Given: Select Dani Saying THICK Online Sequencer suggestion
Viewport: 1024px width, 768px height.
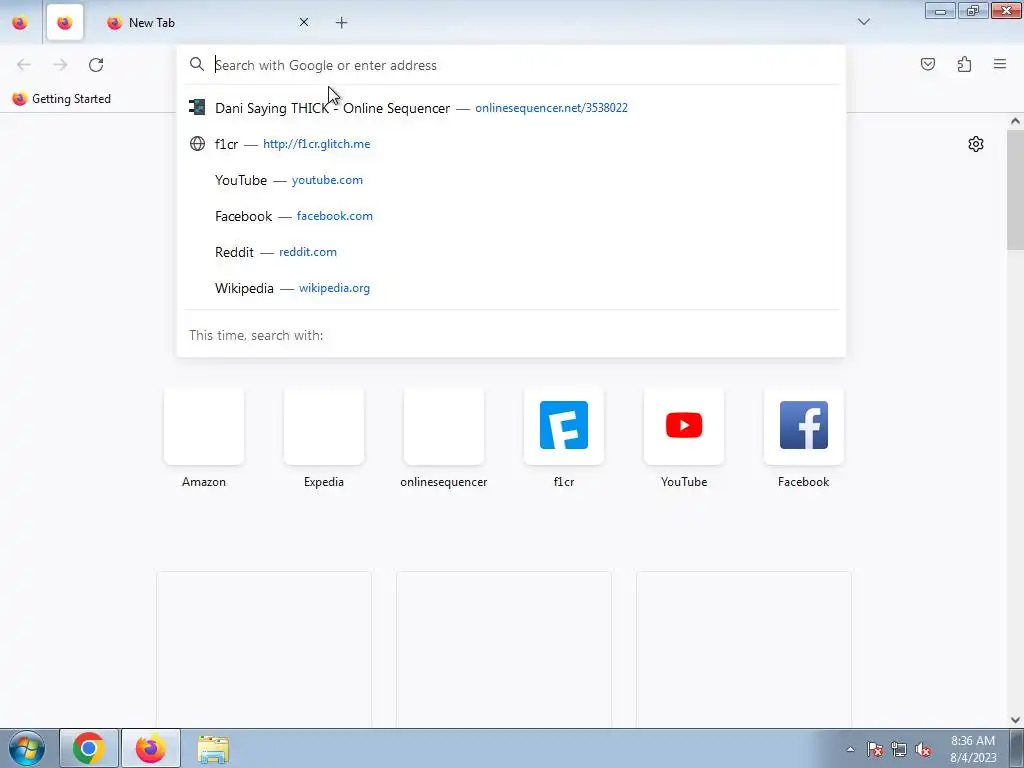Looking at the screenshot, I should tap(511, 108).
